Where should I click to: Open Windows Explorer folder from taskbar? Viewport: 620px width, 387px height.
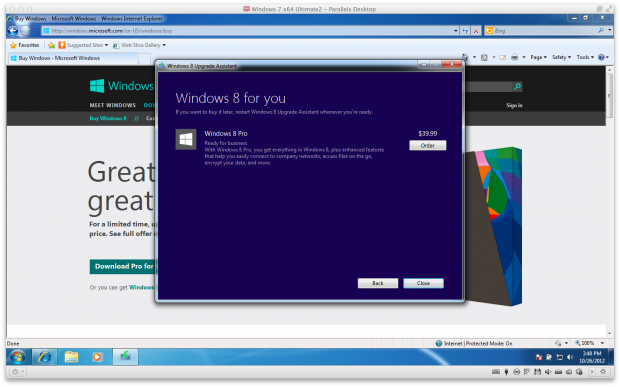coord(72,357)
